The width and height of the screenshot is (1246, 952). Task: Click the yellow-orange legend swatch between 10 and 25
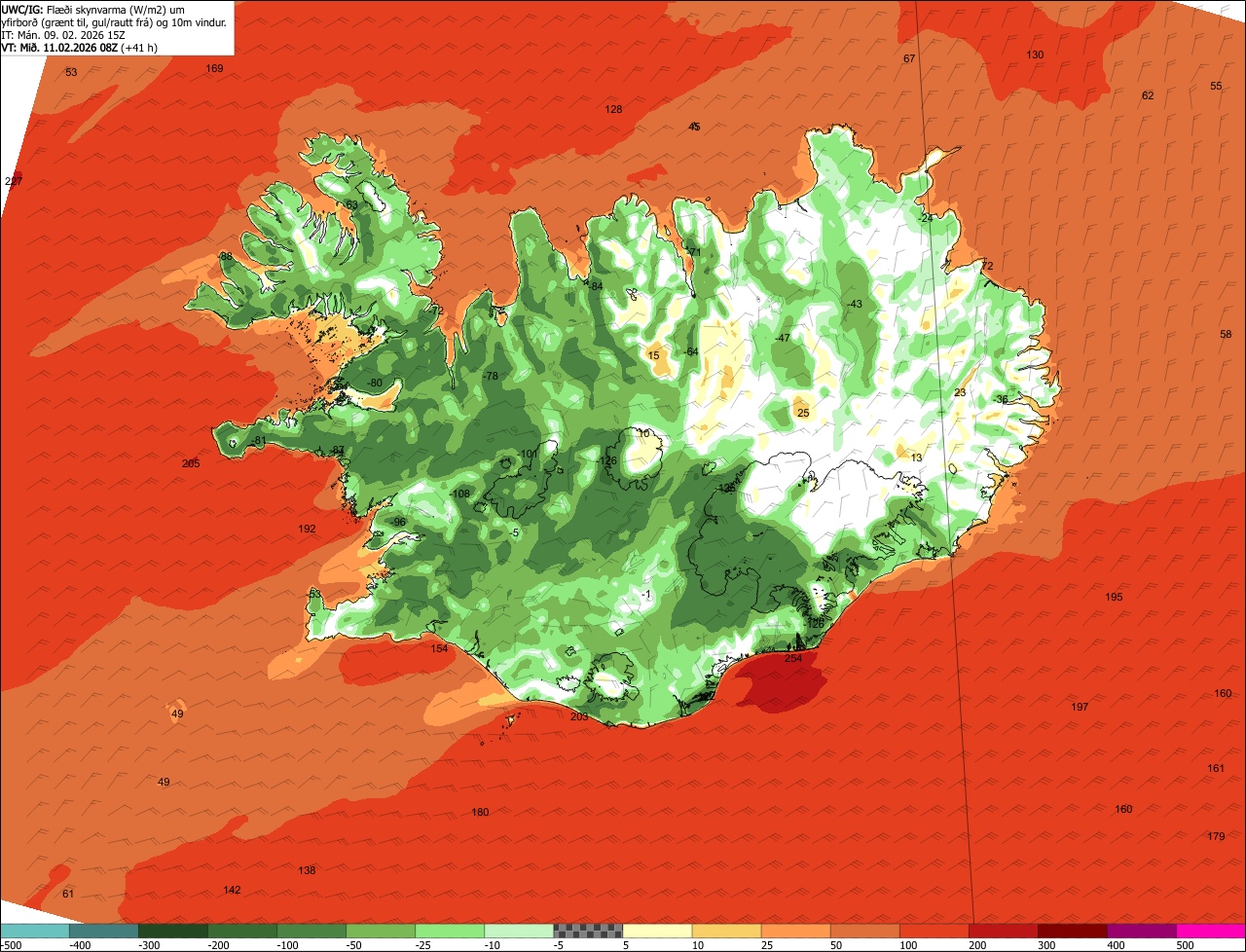[726, 931]
